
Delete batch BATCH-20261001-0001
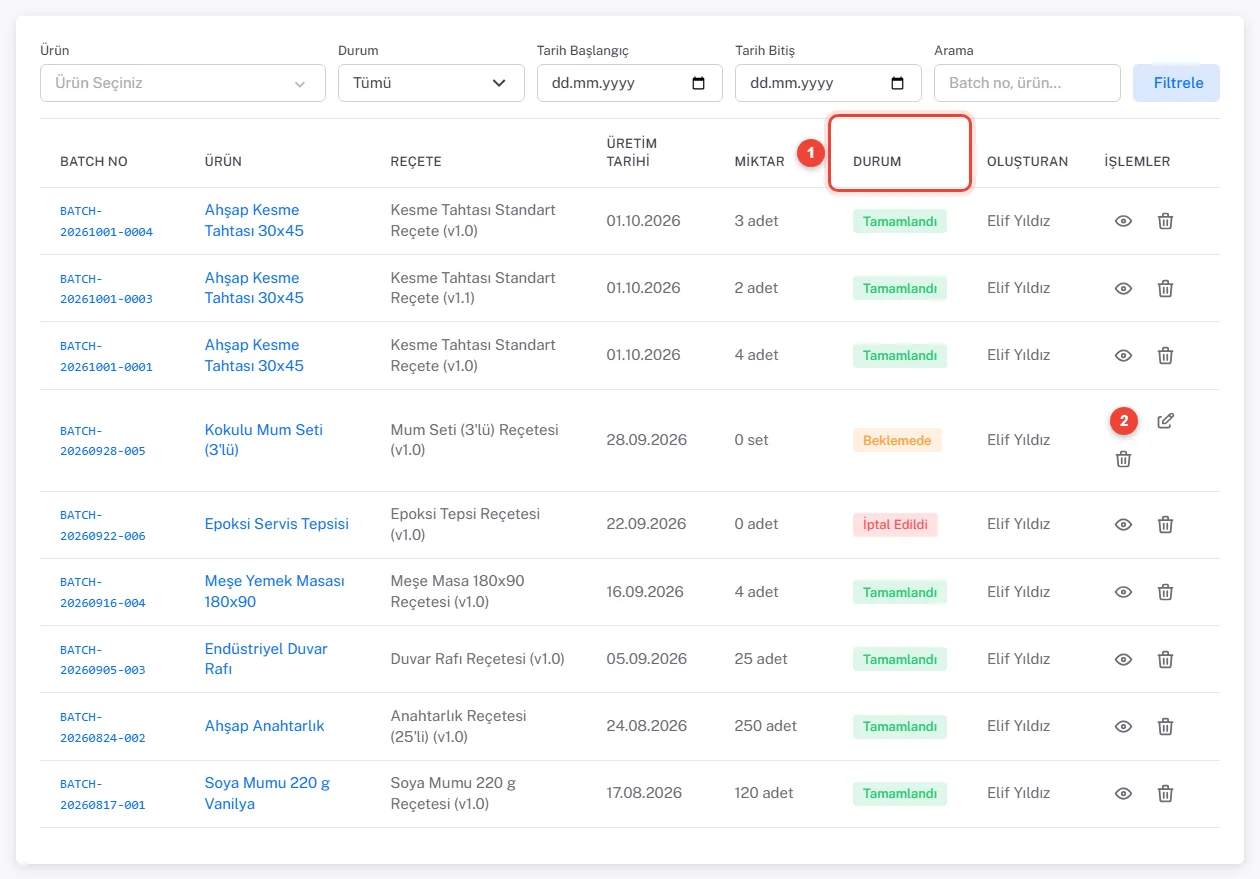(1165, 355)
